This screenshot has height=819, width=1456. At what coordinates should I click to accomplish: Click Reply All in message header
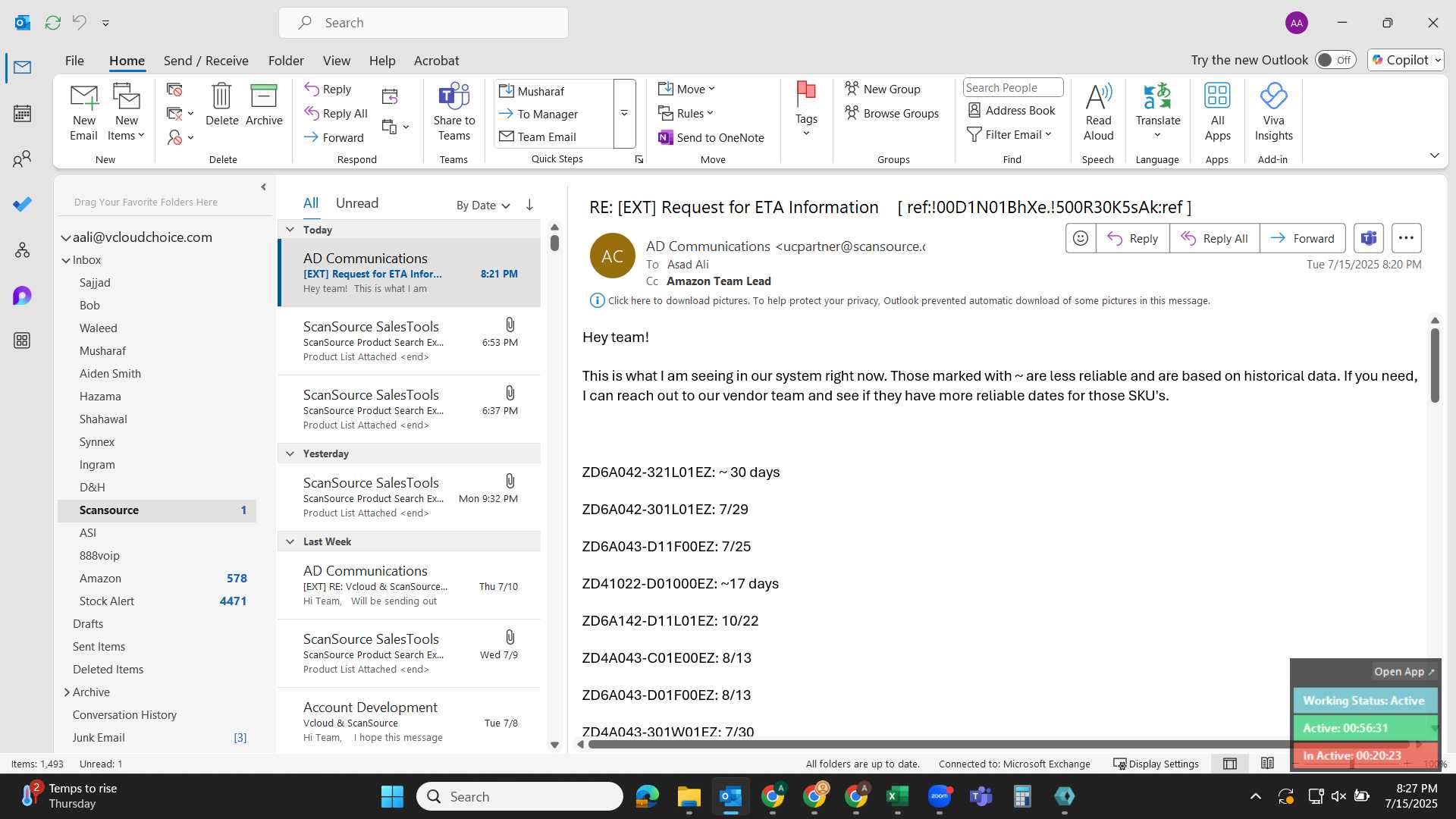1214,238
